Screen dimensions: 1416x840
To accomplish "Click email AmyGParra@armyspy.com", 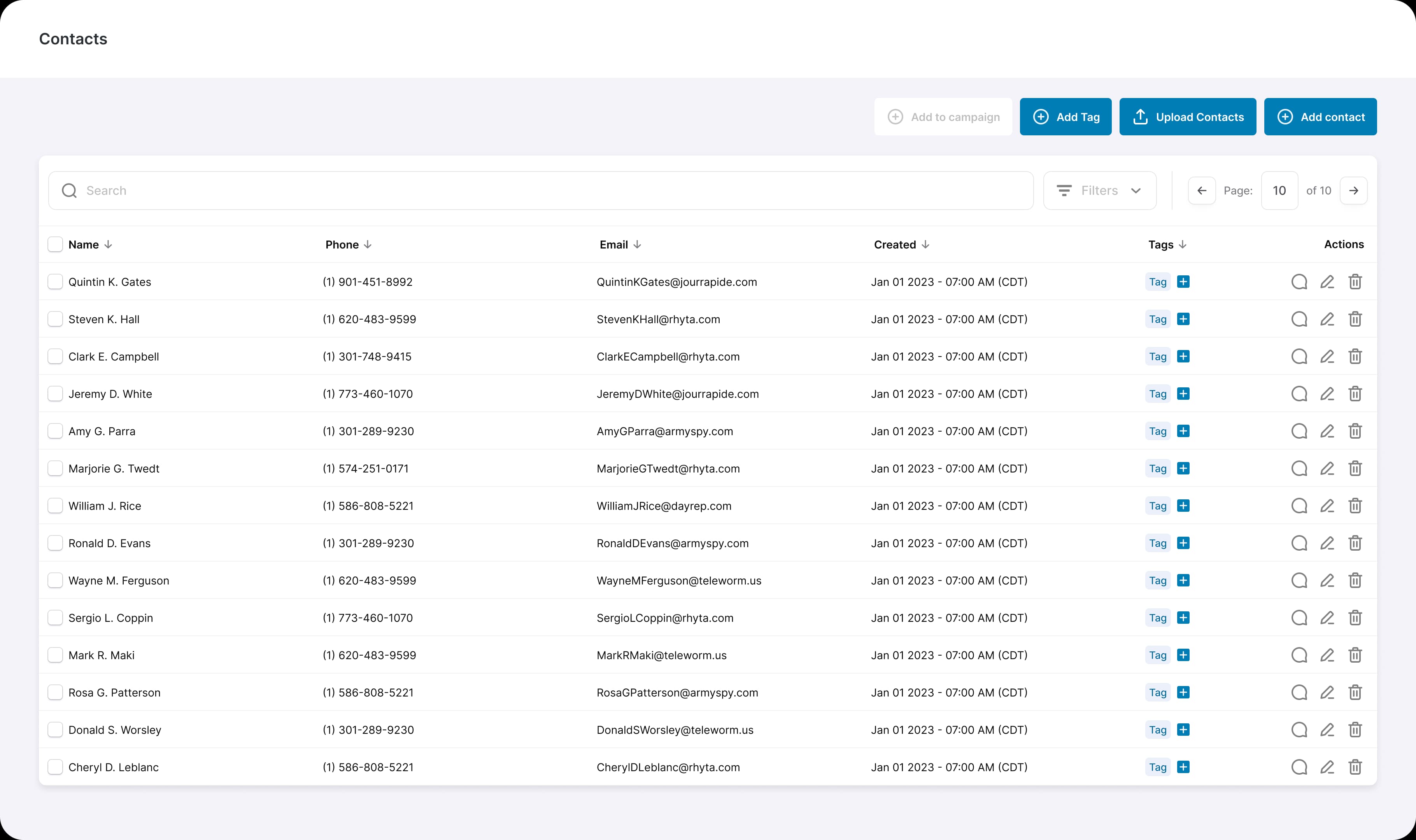I will [665, 431].
